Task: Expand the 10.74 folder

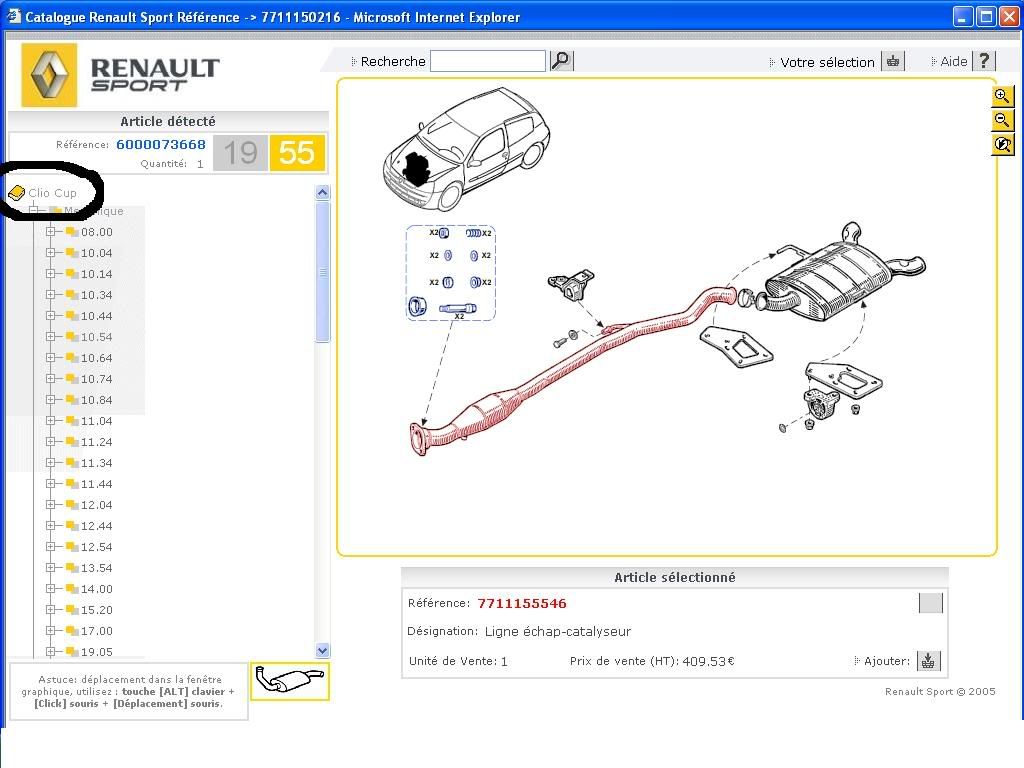Action: tap(50, 379)
